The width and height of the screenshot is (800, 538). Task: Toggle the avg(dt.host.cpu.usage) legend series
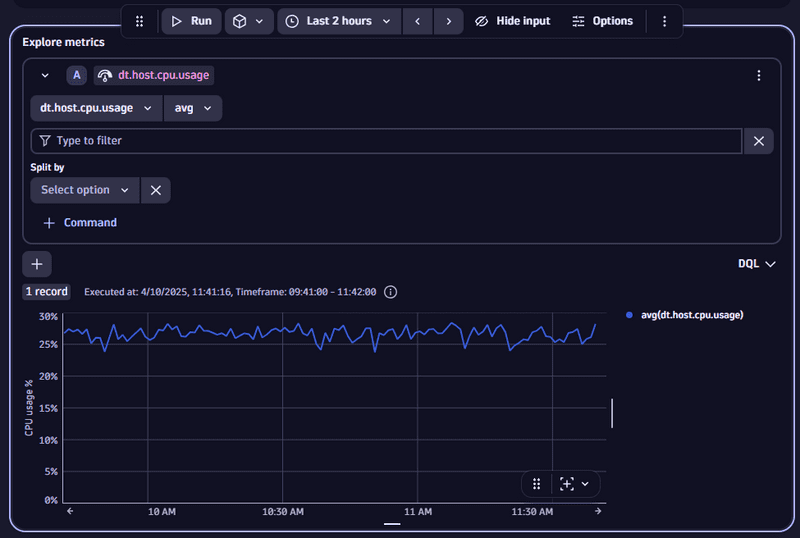[x=685, y=315]
